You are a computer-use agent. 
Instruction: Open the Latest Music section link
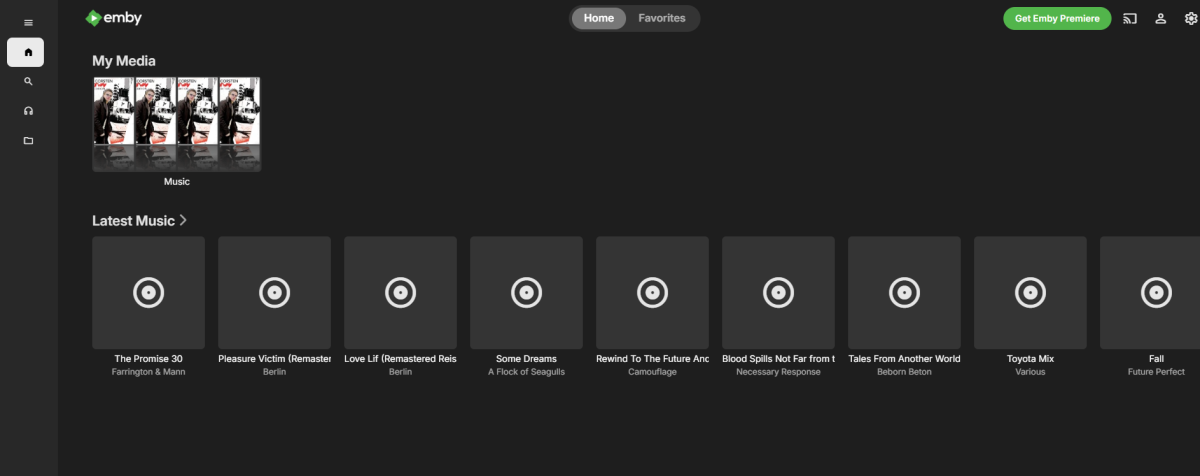133,221
